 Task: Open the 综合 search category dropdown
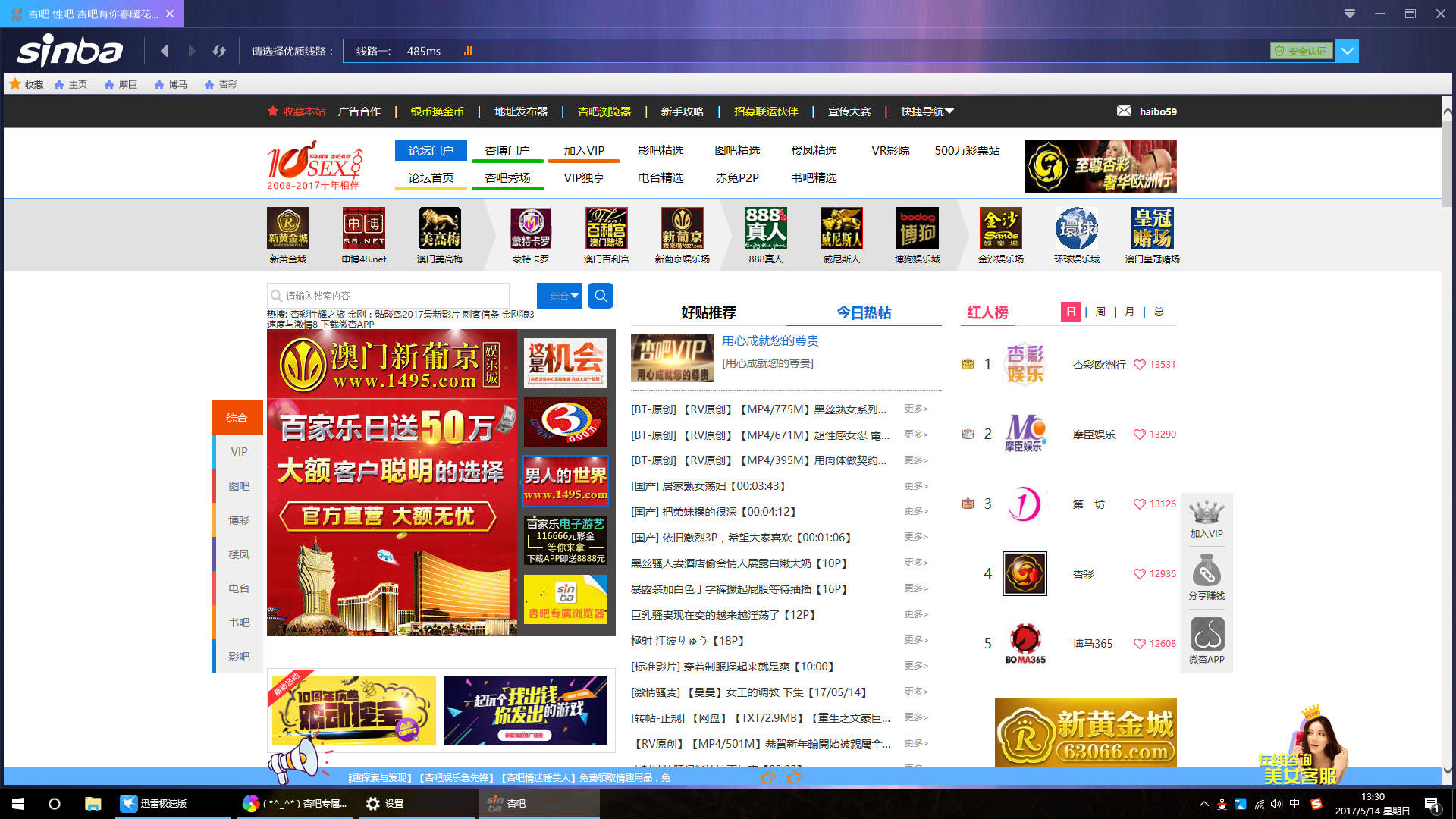560,296
